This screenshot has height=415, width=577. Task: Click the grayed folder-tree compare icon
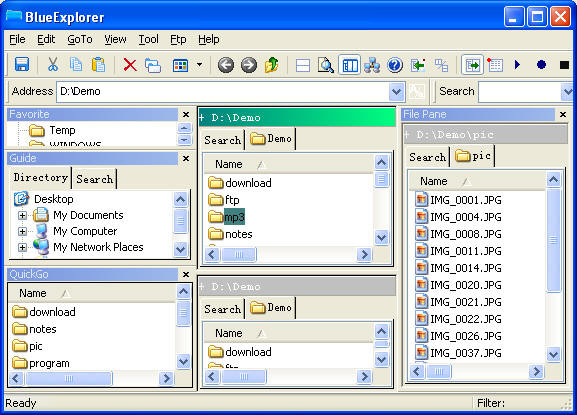[x=441, y=65]
